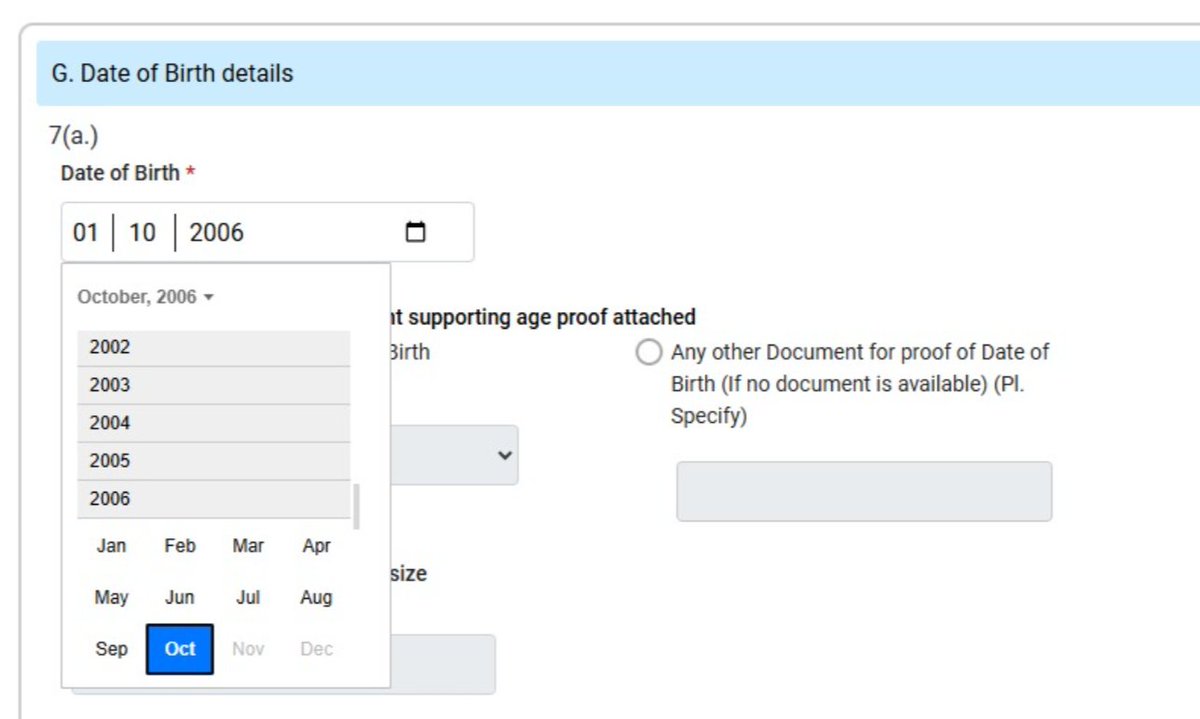Image resolution: width=1200 pixels, height=719 pixels.
Task: Pick Sep in the month grid
Action: pyautogui.click(x=111, y=648)
